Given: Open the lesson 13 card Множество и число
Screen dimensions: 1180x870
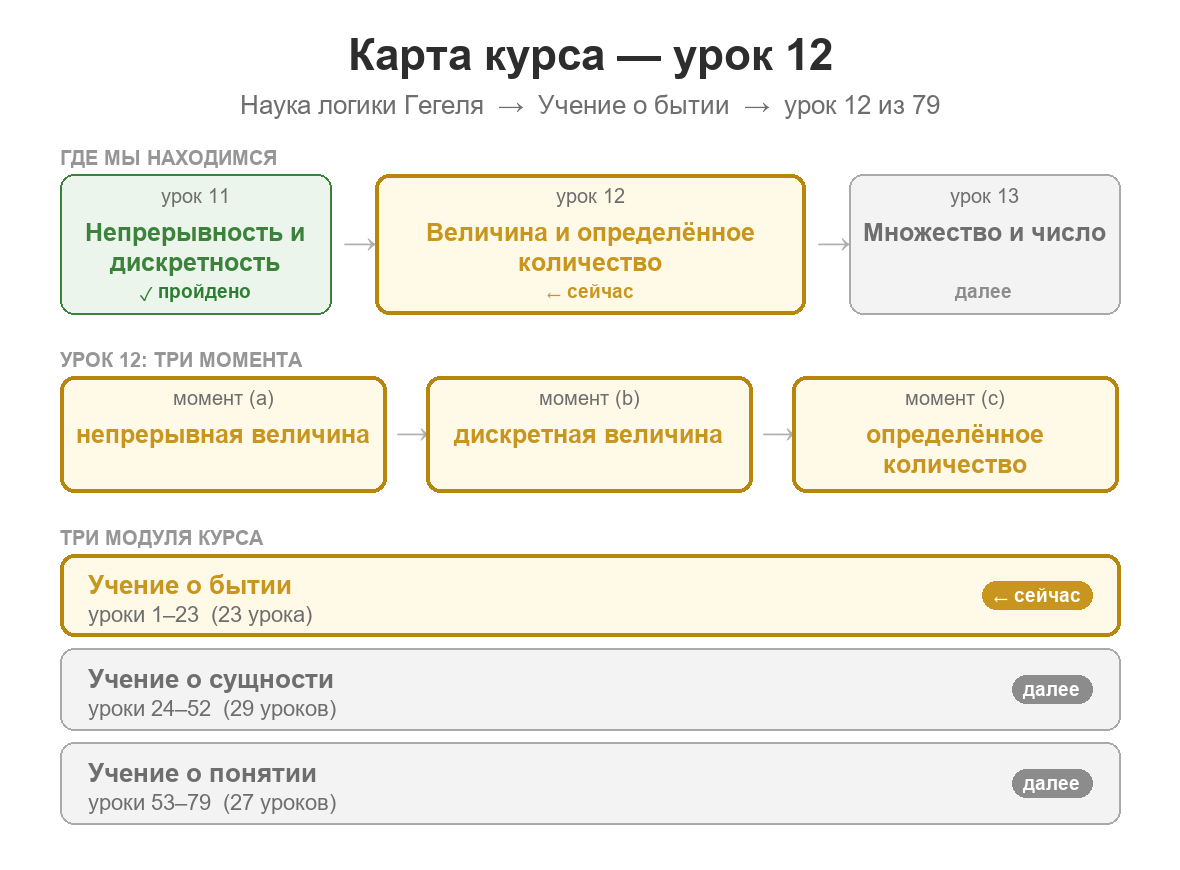Looking at the screenshot, I should [x=984, y=245].
